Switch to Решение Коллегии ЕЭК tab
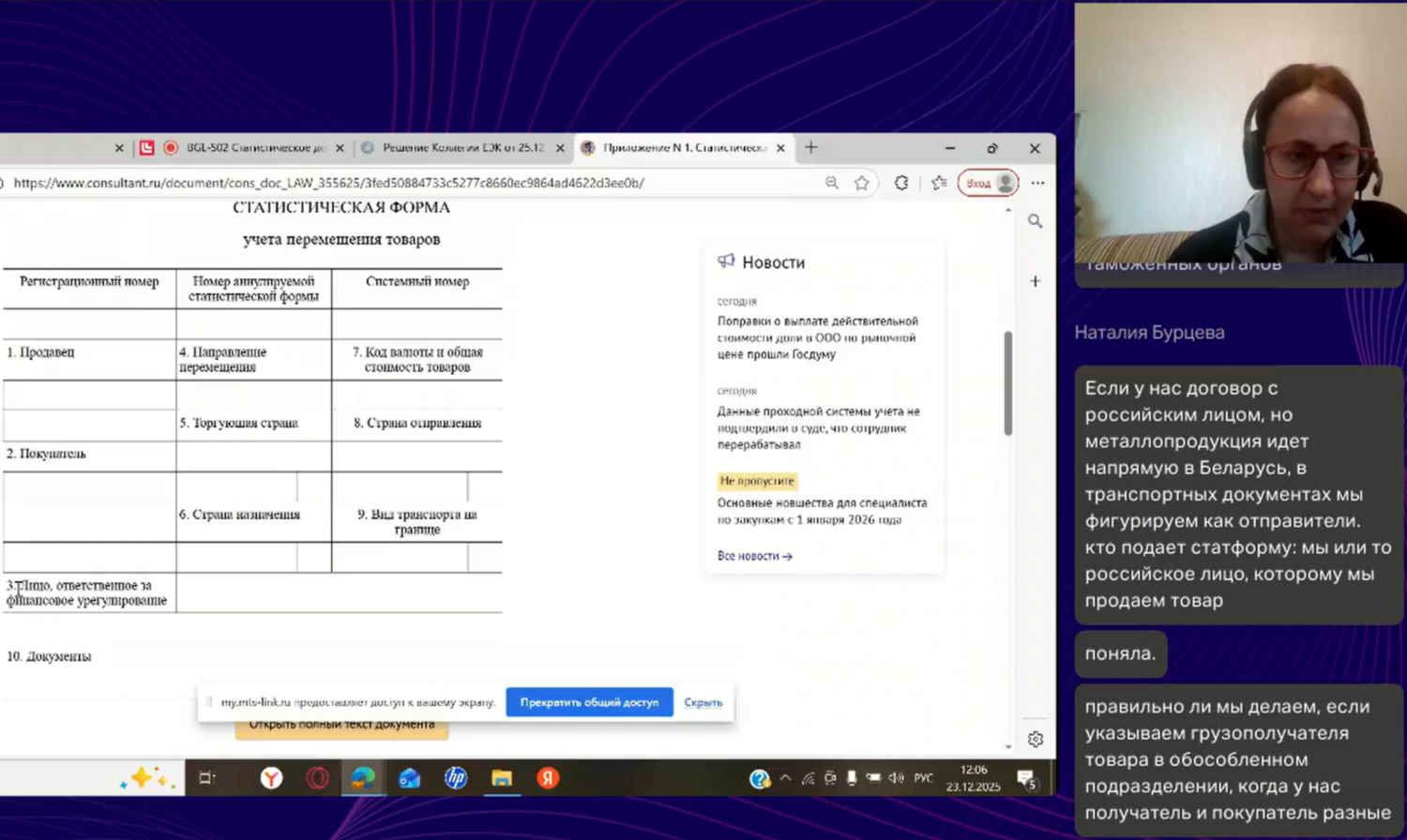1407x840 pixels. [x=461, y=148]
